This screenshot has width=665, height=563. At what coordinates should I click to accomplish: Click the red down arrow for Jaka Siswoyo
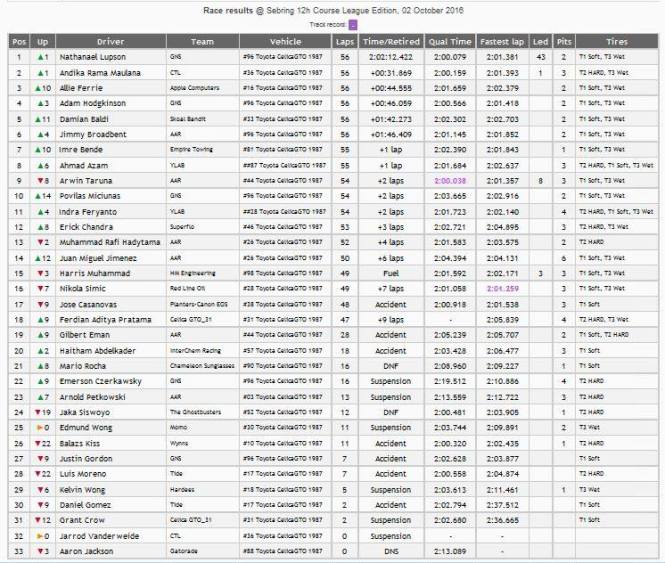click(x=38, y=411)
